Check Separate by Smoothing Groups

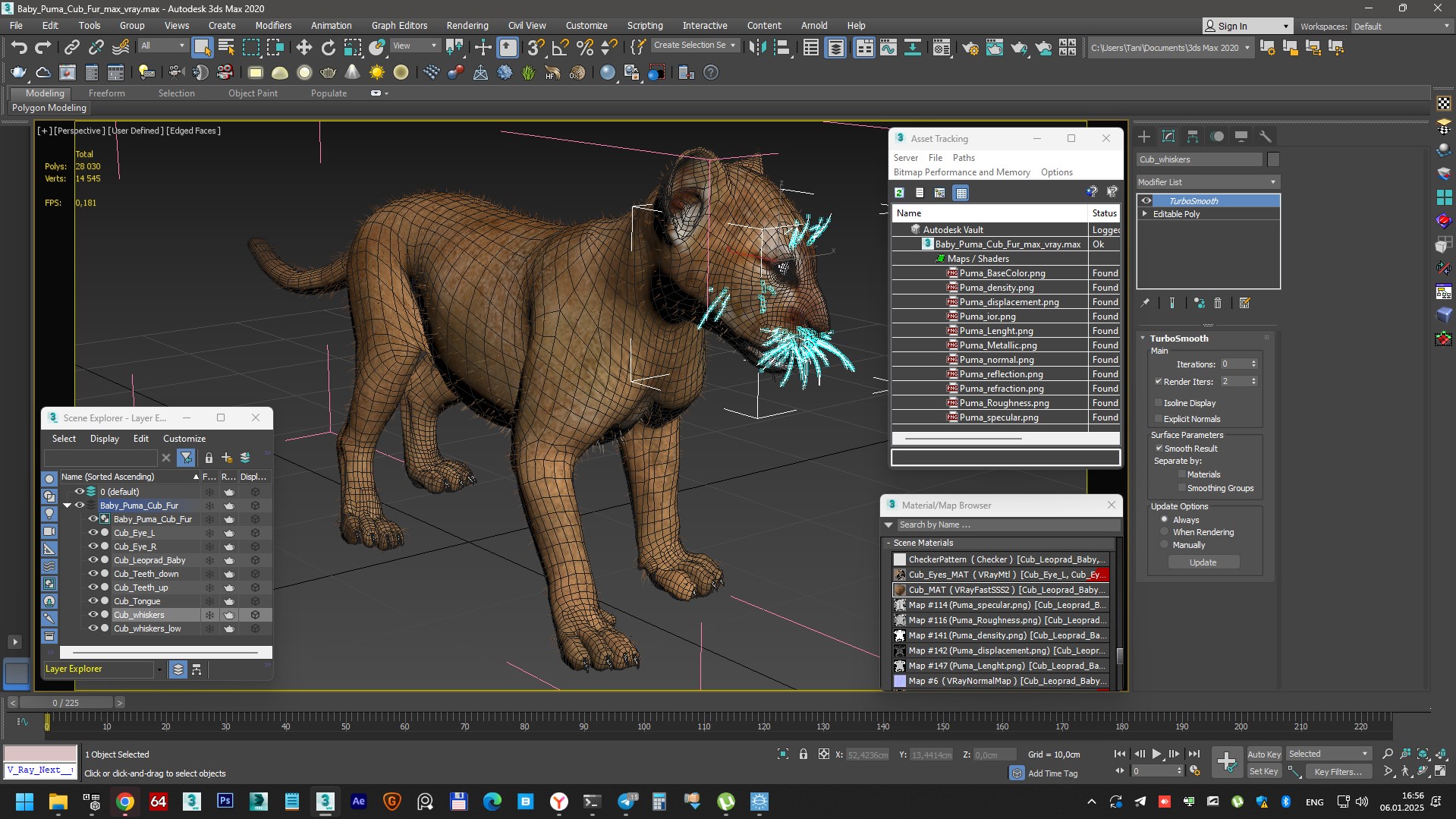click(x=1182, y=487)
